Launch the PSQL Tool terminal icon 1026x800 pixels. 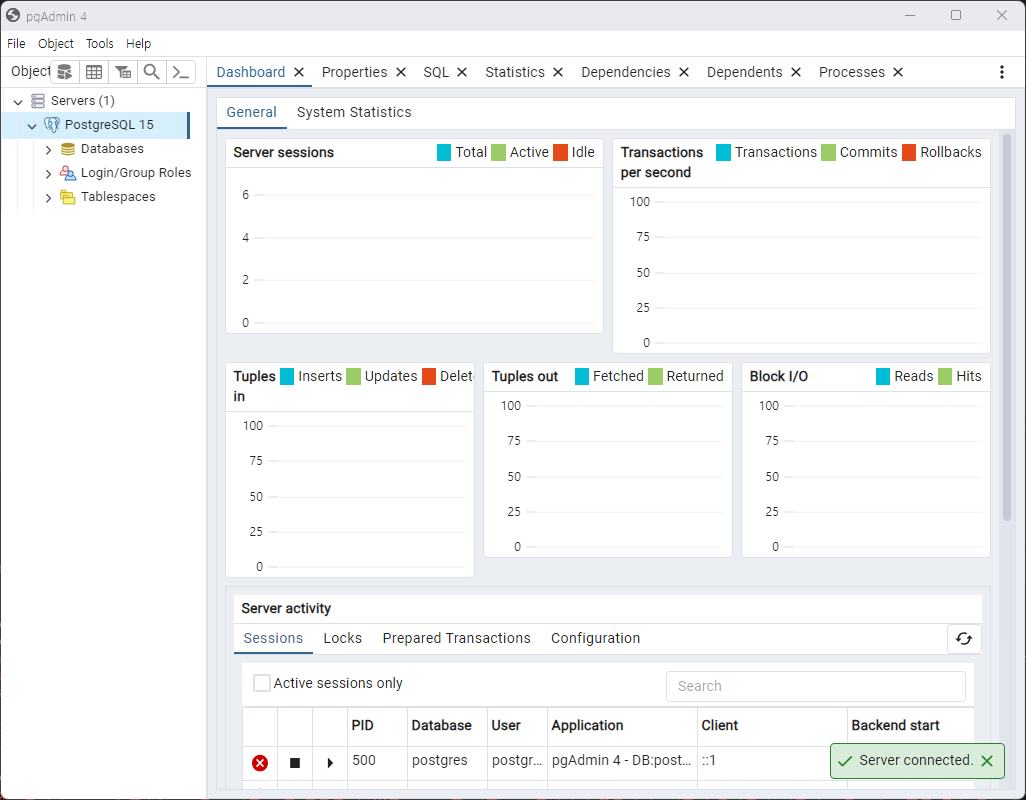181,72
